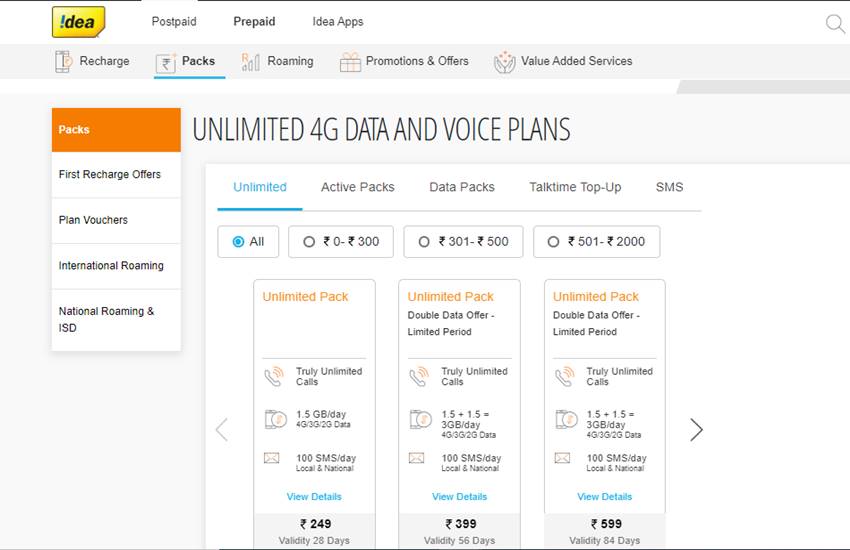This screenshot has height=550, width=850.
Task: Go to Roaming
Action: click(x=291, y=61)
